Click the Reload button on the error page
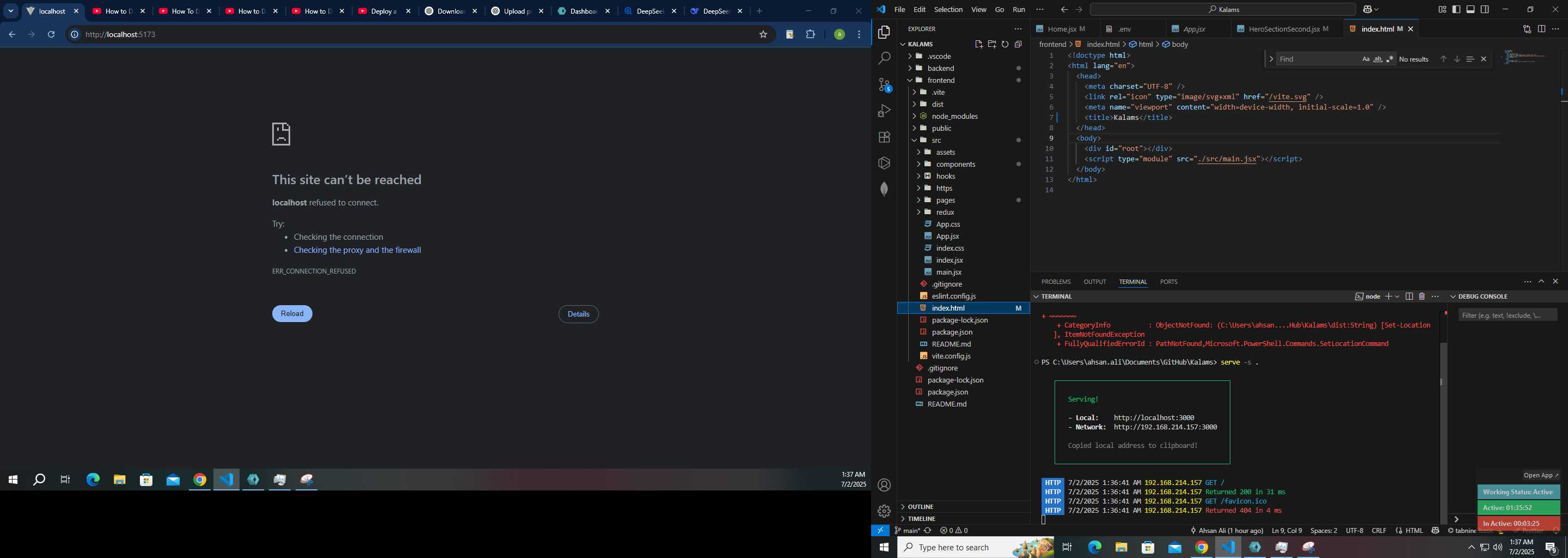This screenshot has height=558, width=1568. click(292, 314)
